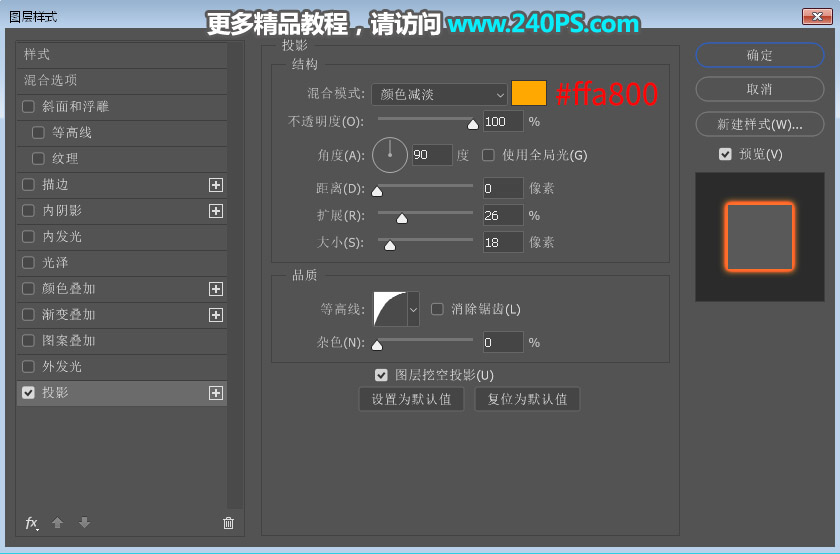Click the 取消 cancel button

760,89
